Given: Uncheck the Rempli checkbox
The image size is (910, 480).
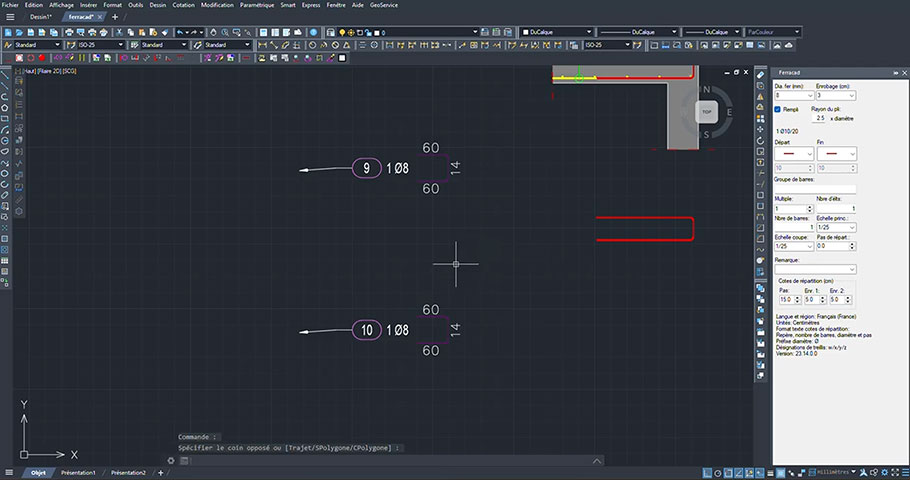Looking at the screenshot, I should point(778,109).
